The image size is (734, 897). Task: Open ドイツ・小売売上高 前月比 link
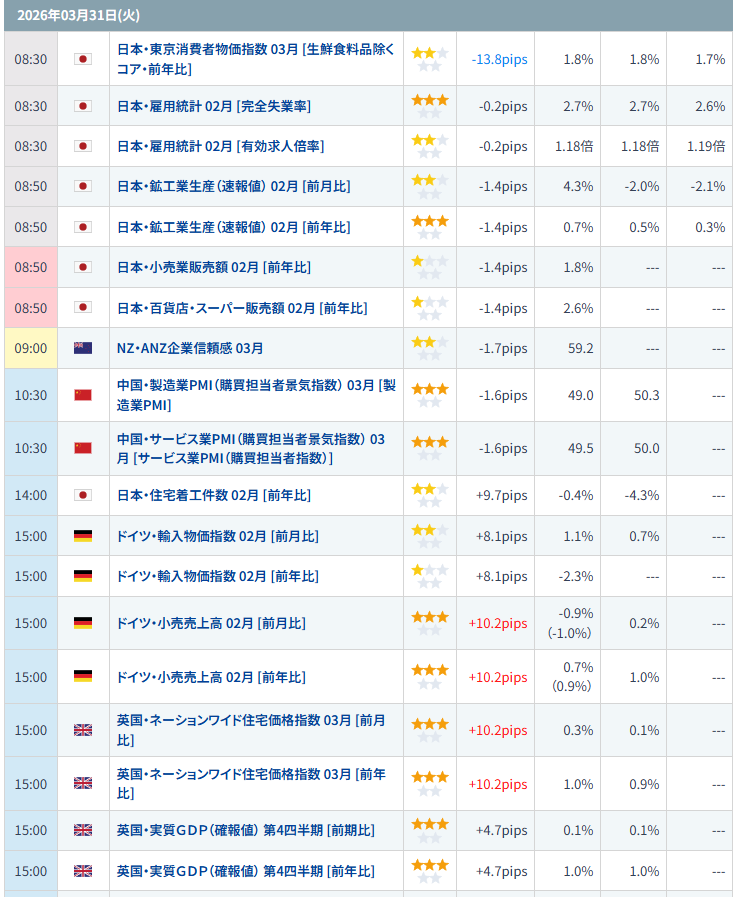point(211,623)
